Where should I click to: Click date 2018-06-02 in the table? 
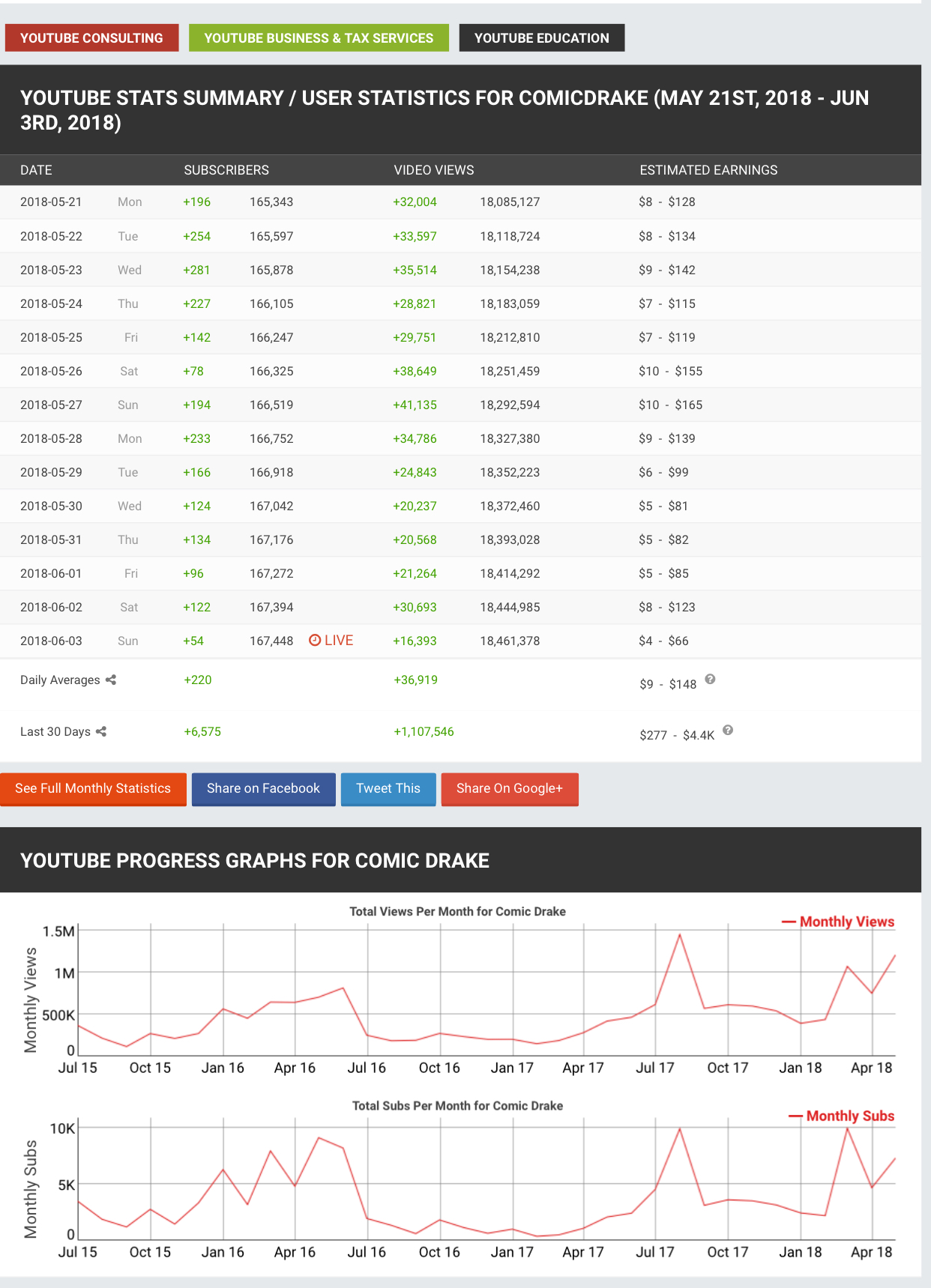pos(51,607)
